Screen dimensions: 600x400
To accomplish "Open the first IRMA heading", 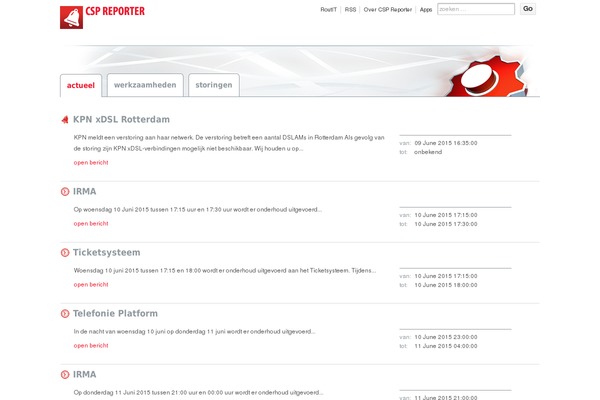I will point(85,191).
